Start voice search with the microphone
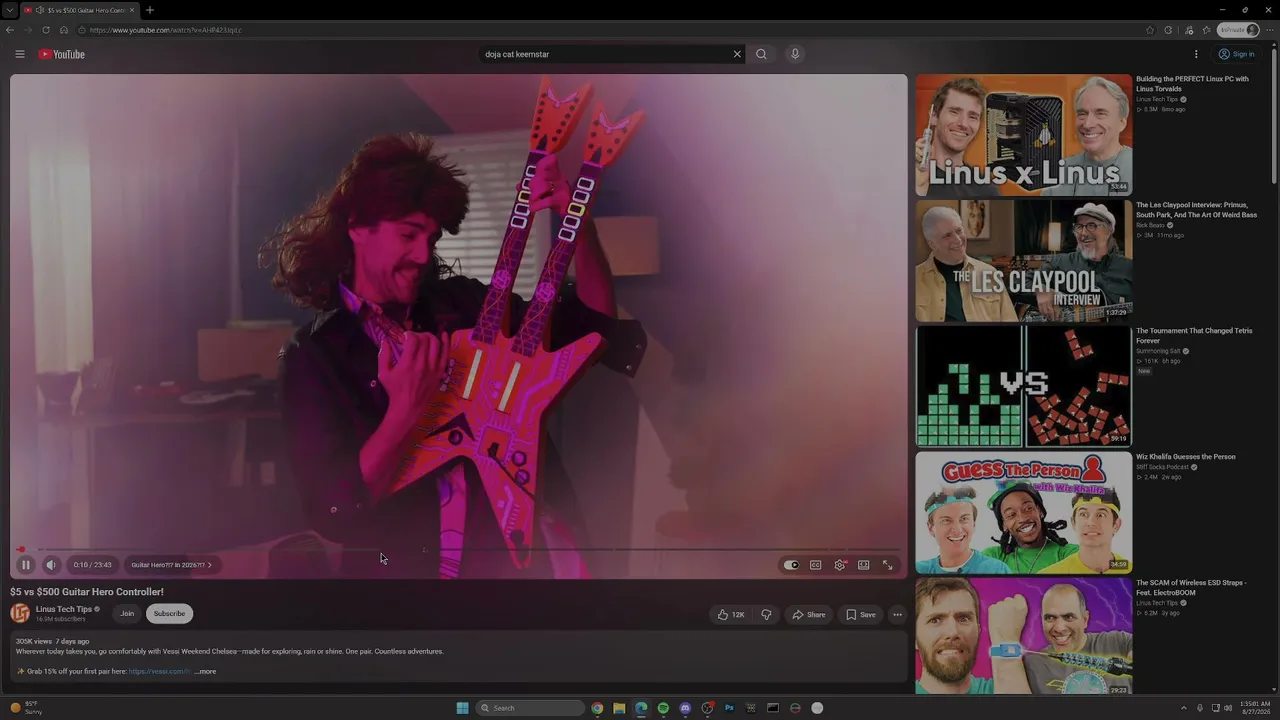Viewport: 1280px width, 720px height. point(795,54)
